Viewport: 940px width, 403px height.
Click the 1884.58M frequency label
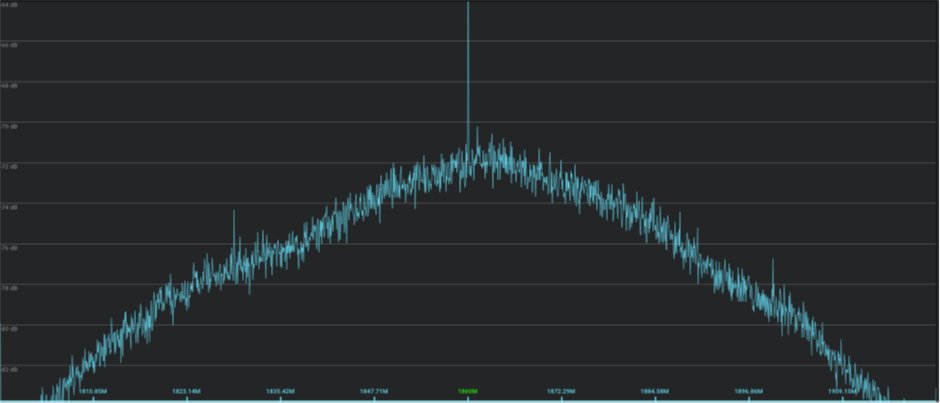click(655, 392)
